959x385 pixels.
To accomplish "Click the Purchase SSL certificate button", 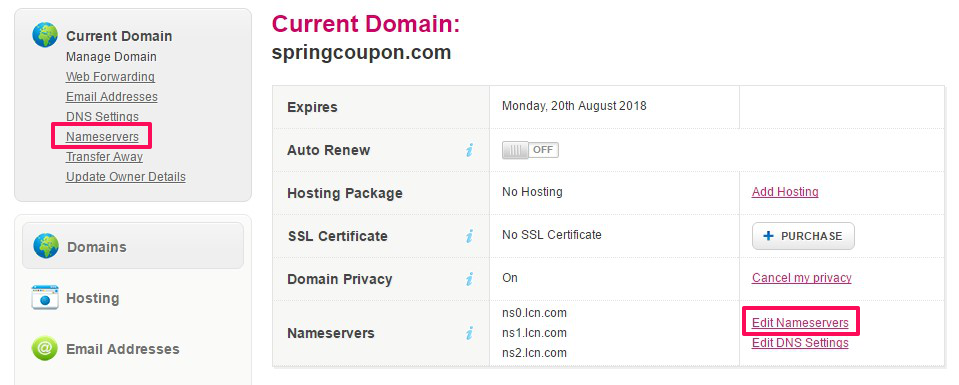I will click(803, 236).
